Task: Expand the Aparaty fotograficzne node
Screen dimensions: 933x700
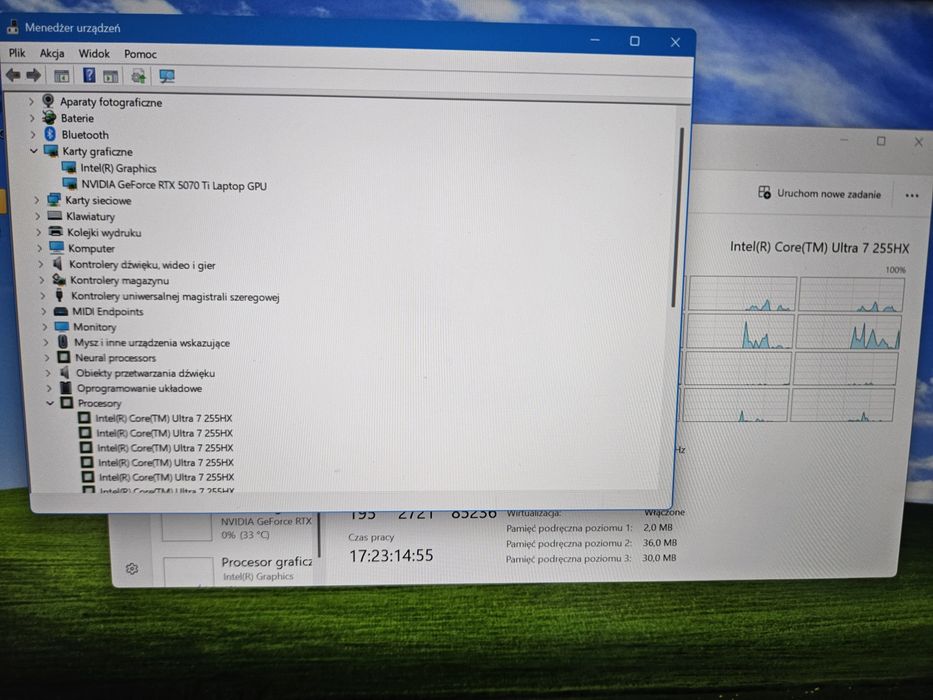Action: coord(31,102)
